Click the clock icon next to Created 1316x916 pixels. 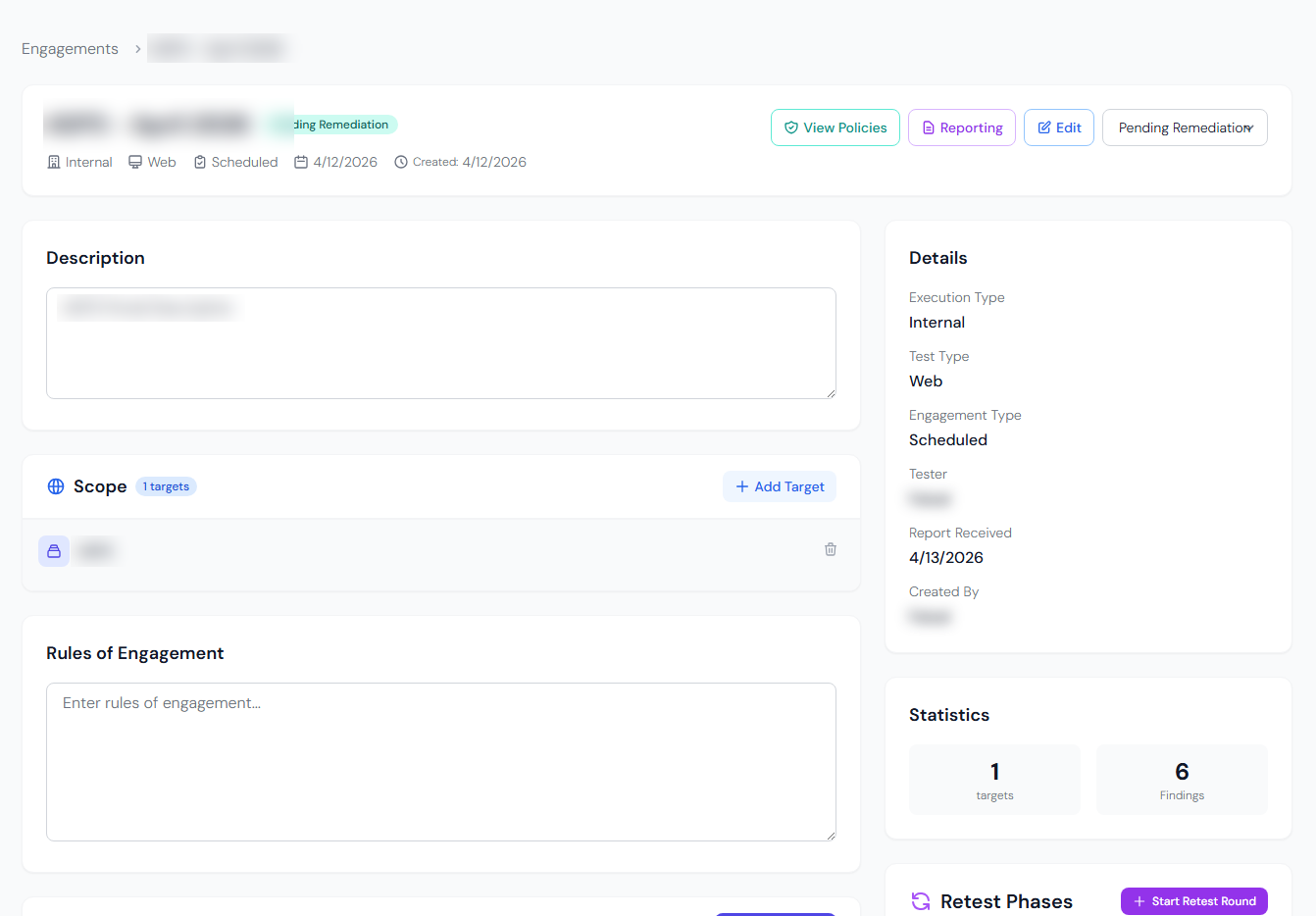coord(401,162)
